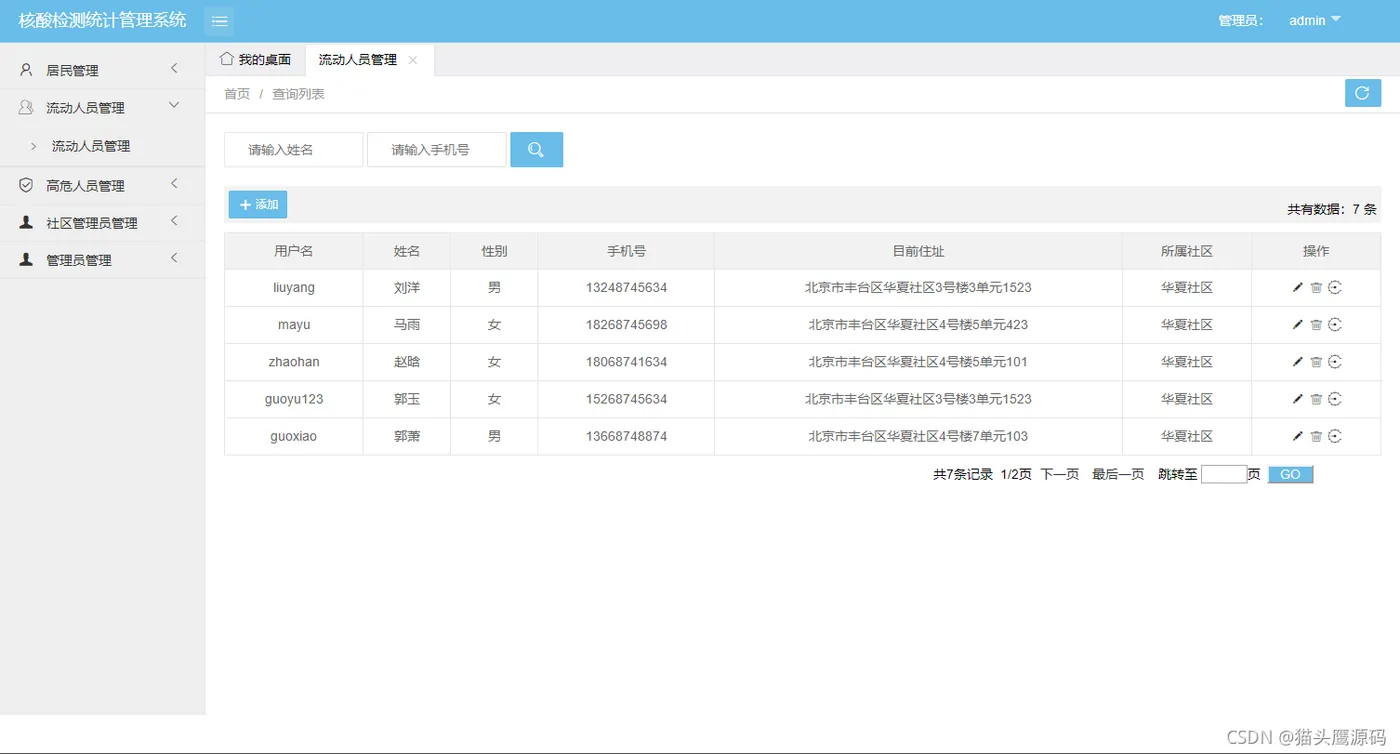Delete the guoyu123 row using trash icon

pyautogui.click(x=1316, y=399)
